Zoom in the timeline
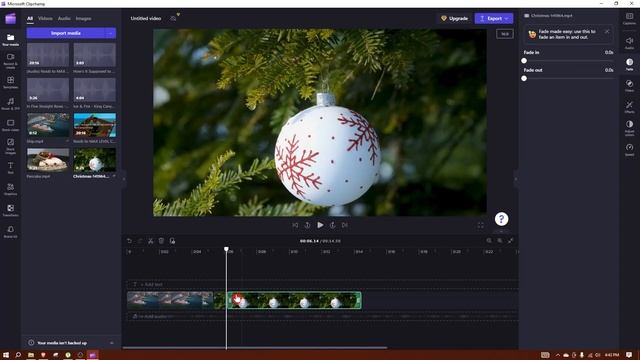The height and width of the screenshot is (360, 640). pyautogui.click(x=500, y=241)
